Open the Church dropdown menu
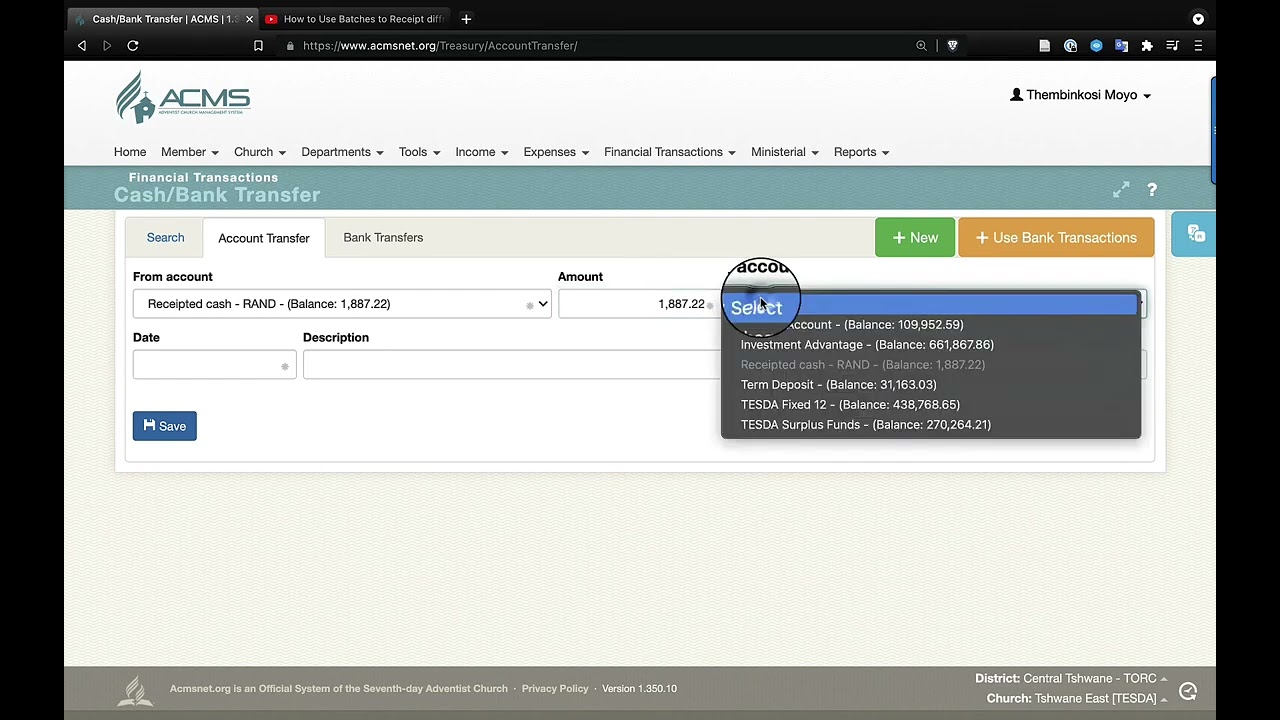Screen dimensions: 1280x720 pyautogui.click(x=260, y=152)
